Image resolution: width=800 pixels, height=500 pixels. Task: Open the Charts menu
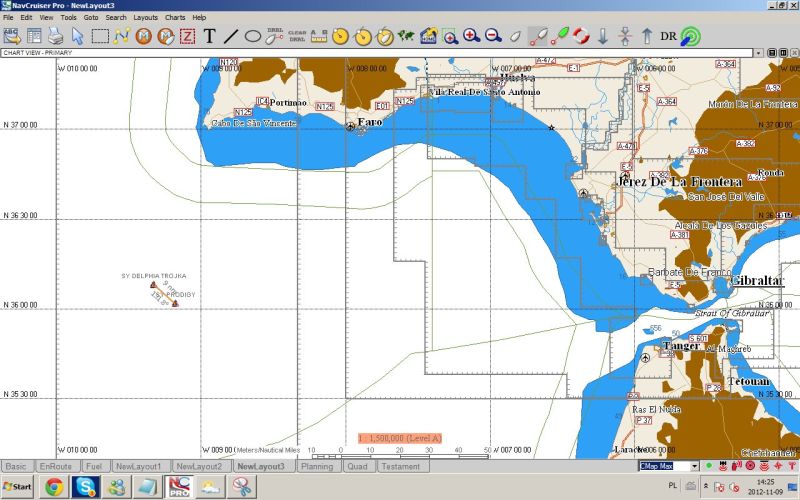(175, 17)
